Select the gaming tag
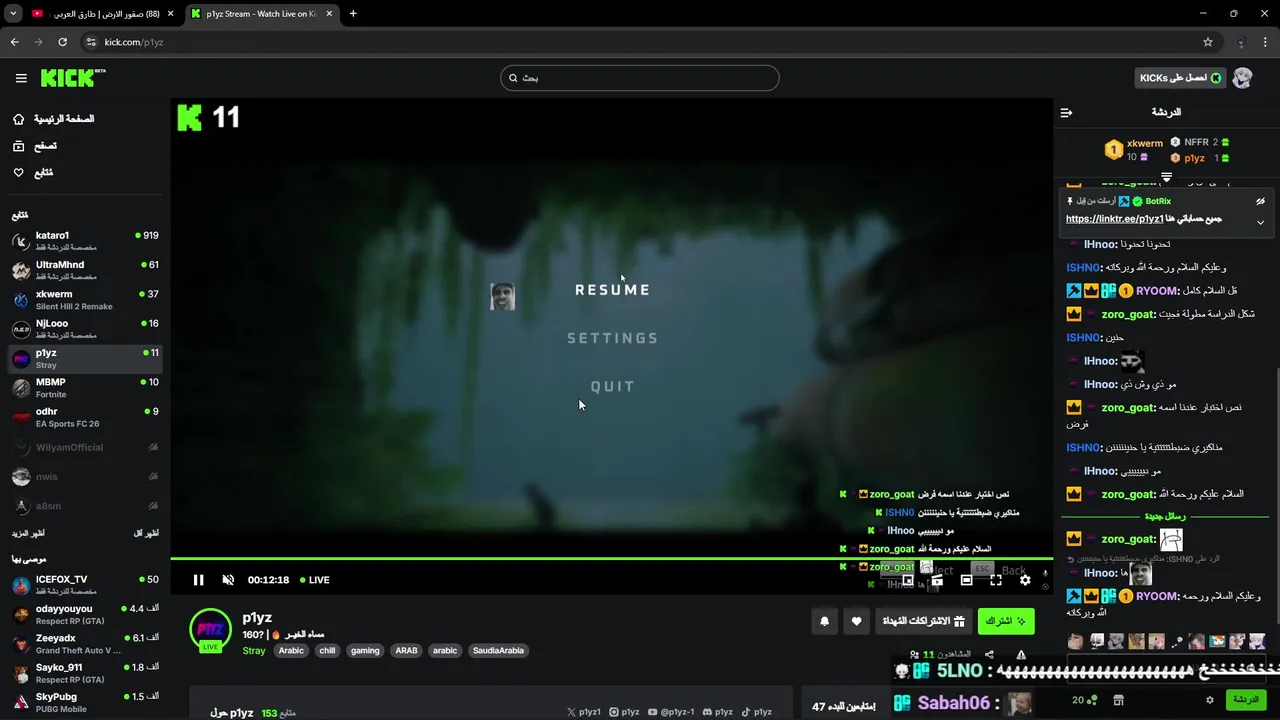The height and width of the screenshot is (720, 1280). point(365,651)
